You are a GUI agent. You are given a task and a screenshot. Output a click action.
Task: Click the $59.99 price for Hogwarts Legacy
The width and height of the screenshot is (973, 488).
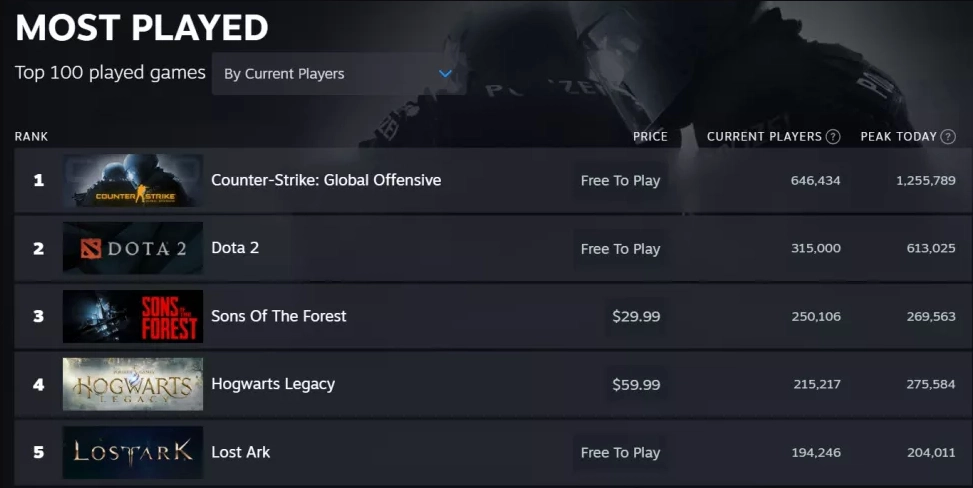[636, 384]
